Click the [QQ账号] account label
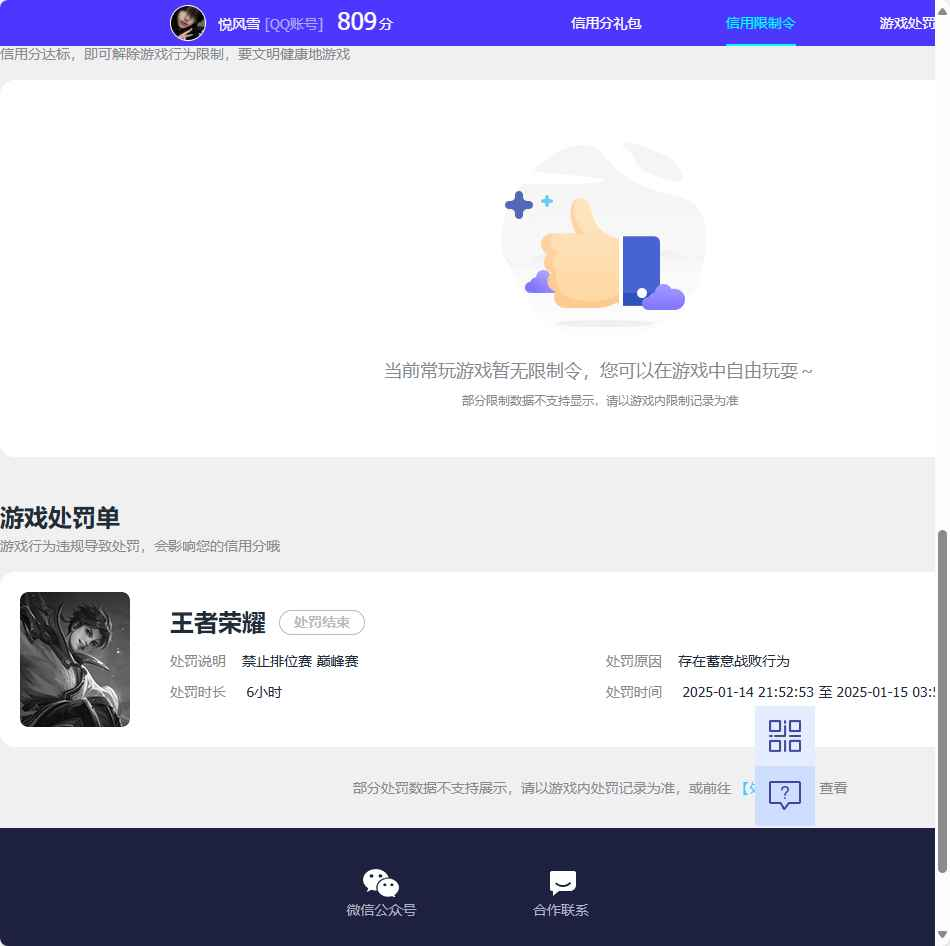This screenshot has width=950, height=946. tap(294, 24)
